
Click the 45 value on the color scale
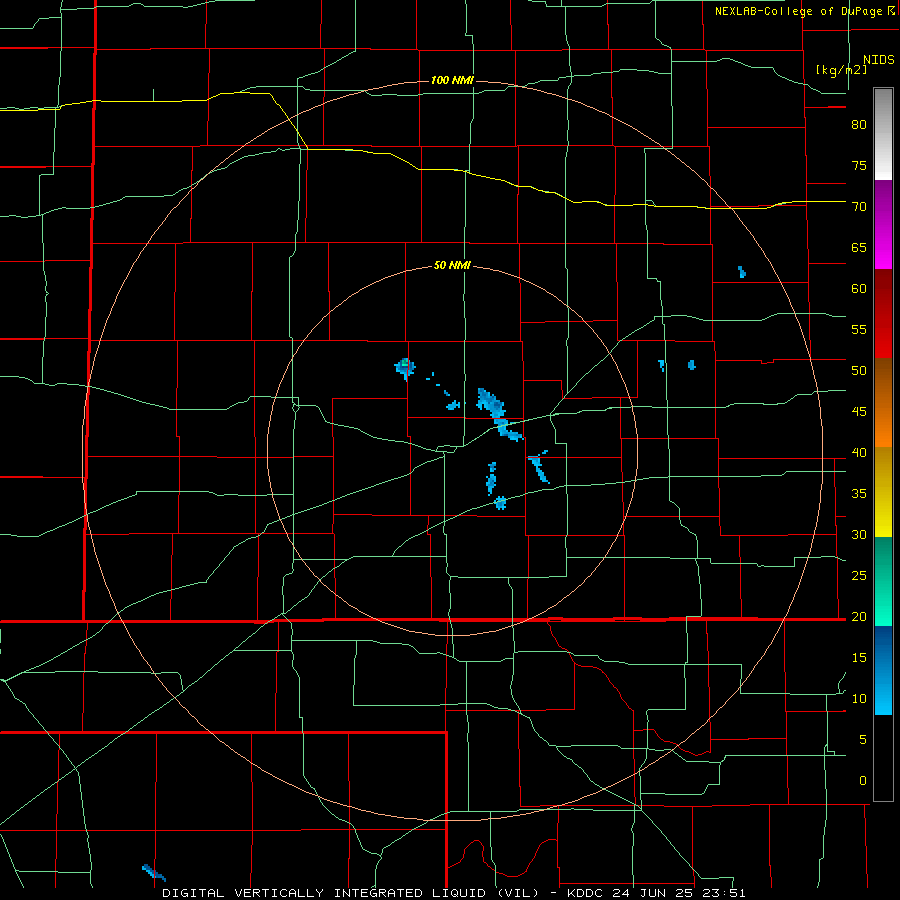coord(859,412)
